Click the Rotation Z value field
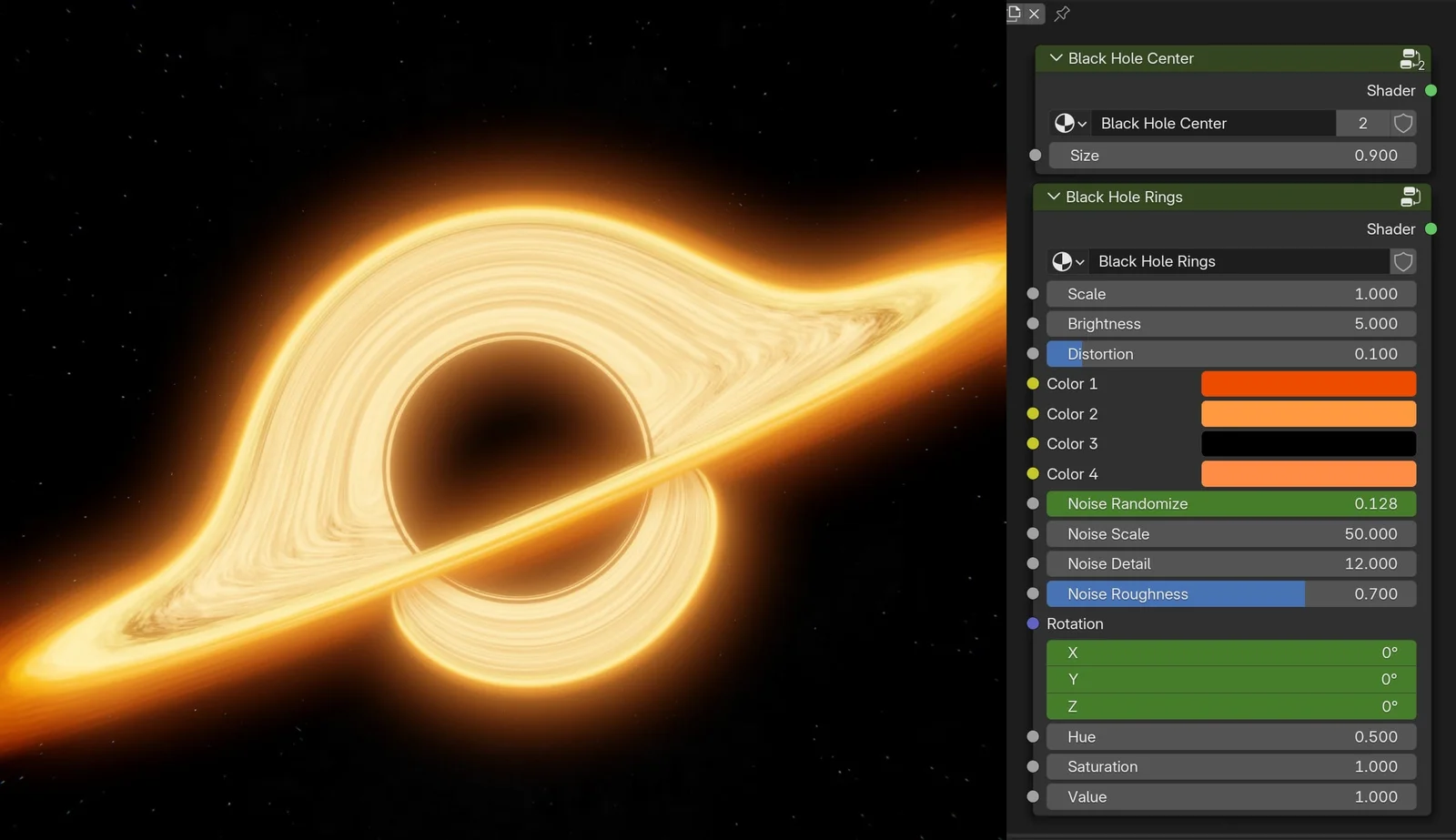This screenshot has width=1456, height=840. tap(1230, 706)
